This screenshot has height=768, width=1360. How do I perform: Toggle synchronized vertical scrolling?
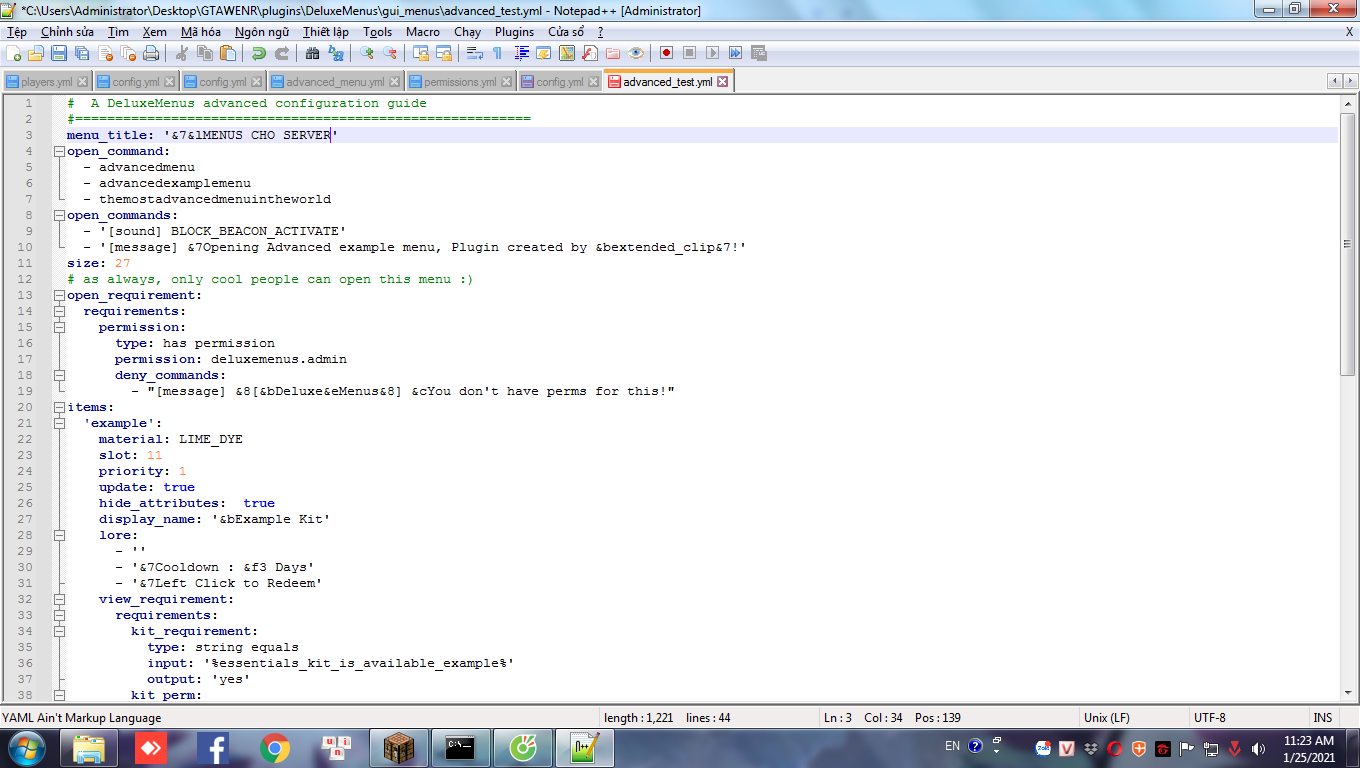tap(421, 53)
